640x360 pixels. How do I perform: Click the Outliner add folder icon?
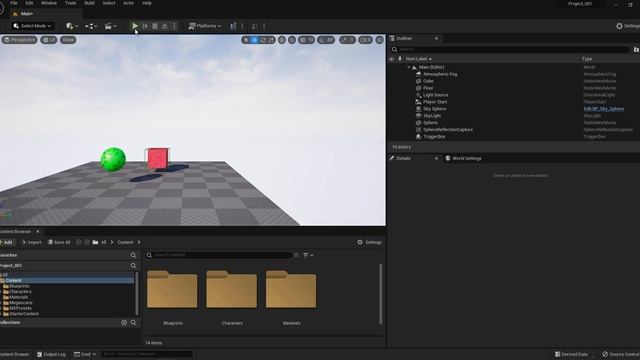pyautogui.click(x=636, y=49)
